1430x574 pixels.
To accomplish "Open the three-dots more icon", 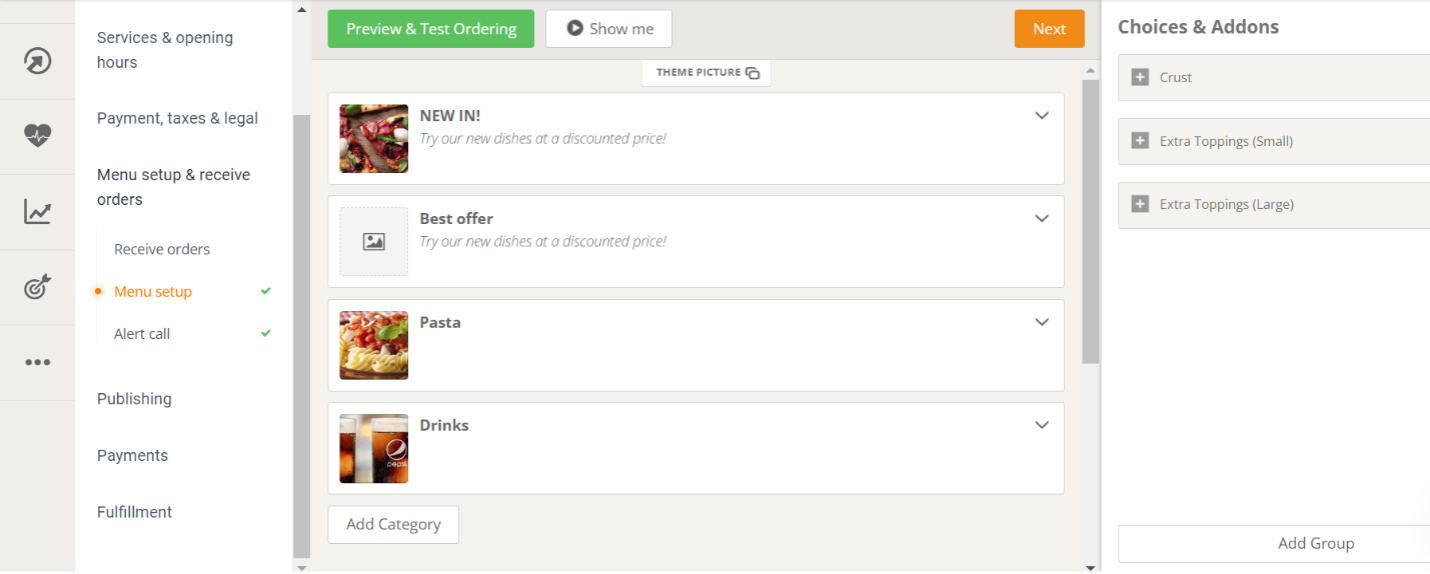I will click(x=37, y=362).
